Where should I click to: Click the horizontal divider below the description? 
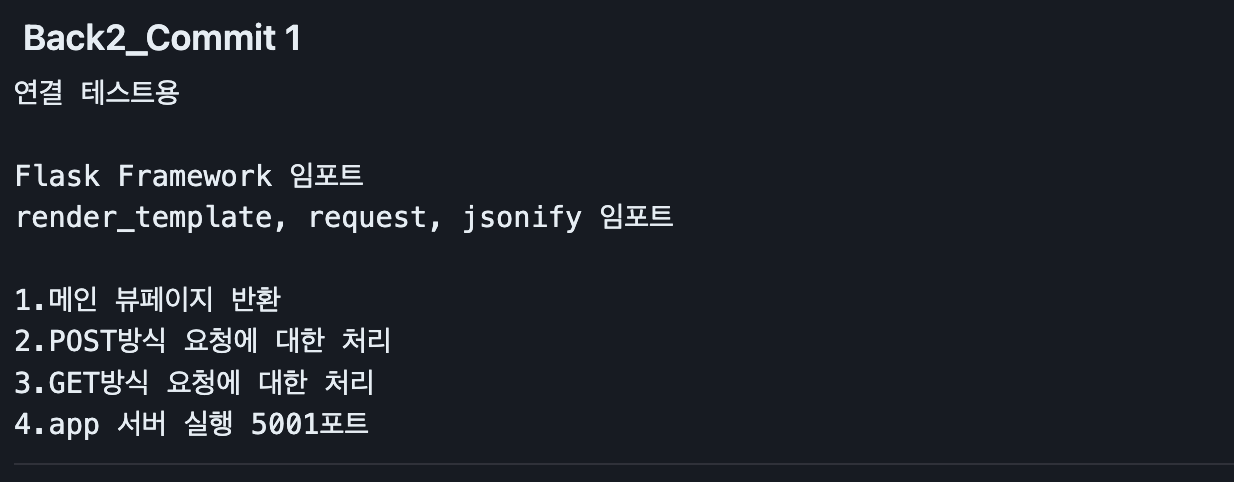coord(624,464)
